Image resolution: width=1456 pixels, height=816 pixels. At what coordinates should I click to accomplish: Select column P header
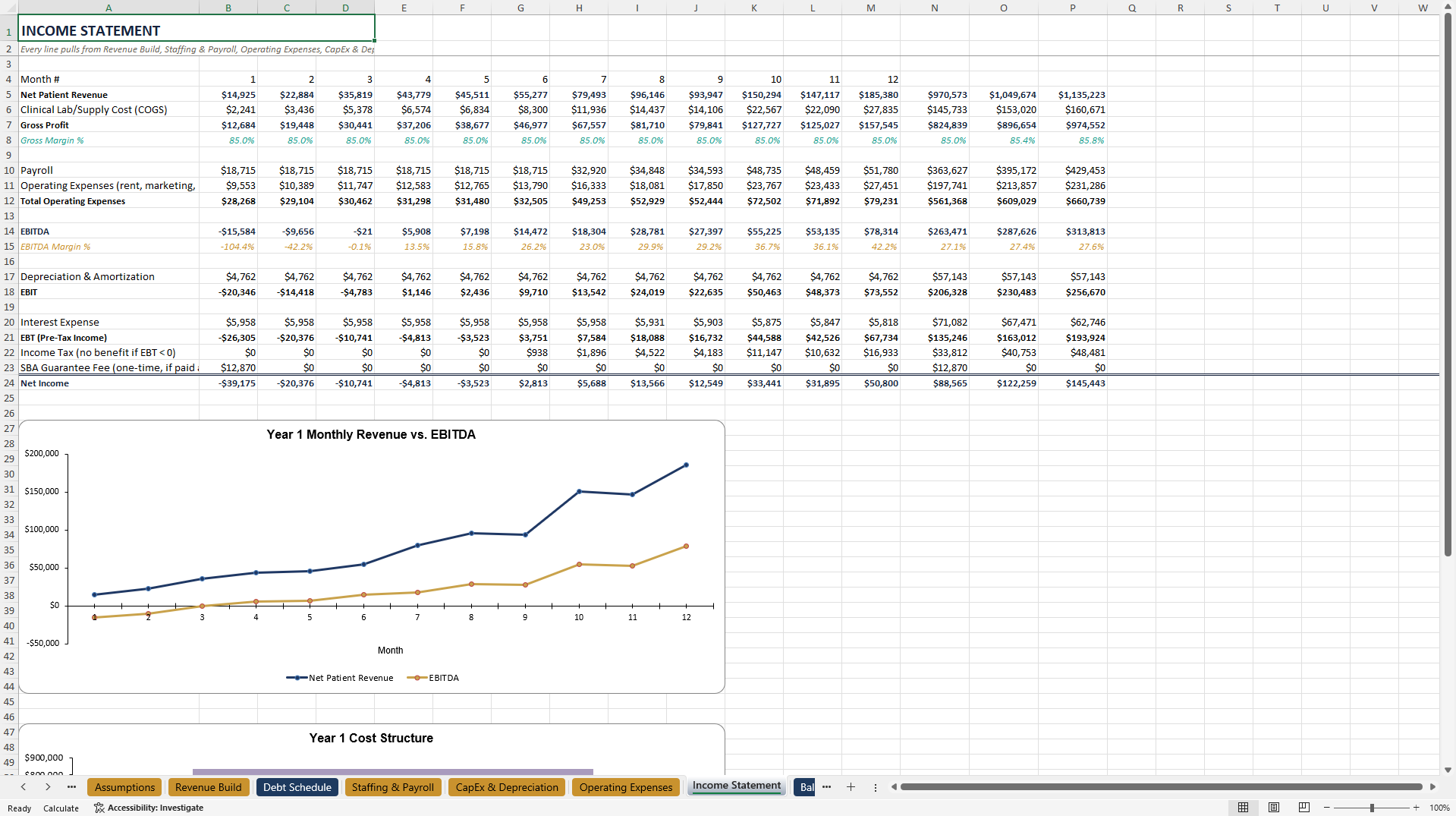coord(1072,8)
